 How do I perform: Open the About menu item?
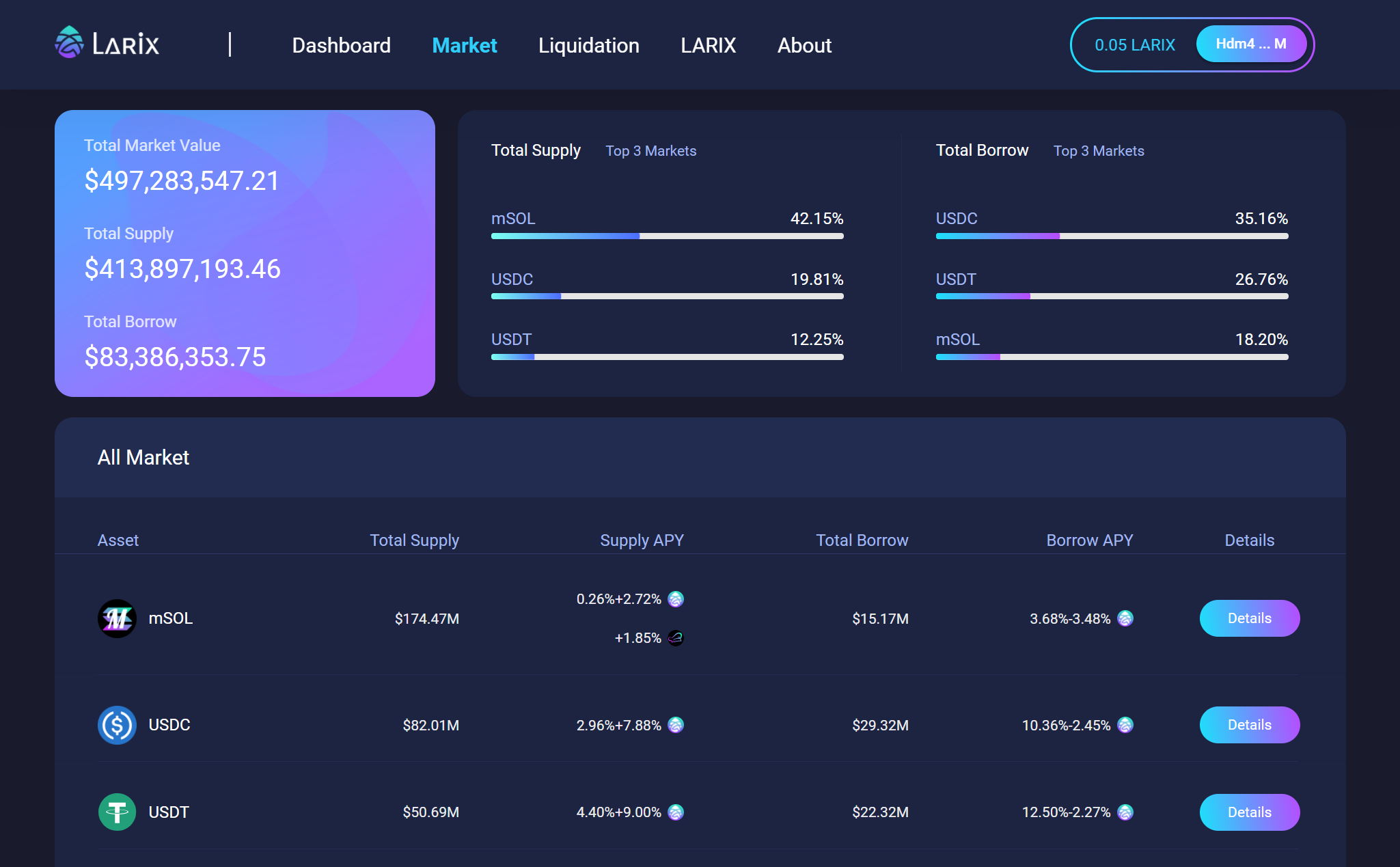click(804, 46)
